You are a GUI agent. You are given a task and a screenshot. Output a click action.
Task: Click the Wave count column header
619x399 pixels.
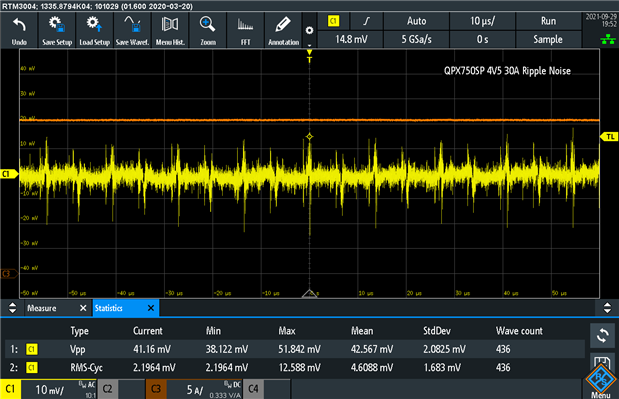point(519,331)
